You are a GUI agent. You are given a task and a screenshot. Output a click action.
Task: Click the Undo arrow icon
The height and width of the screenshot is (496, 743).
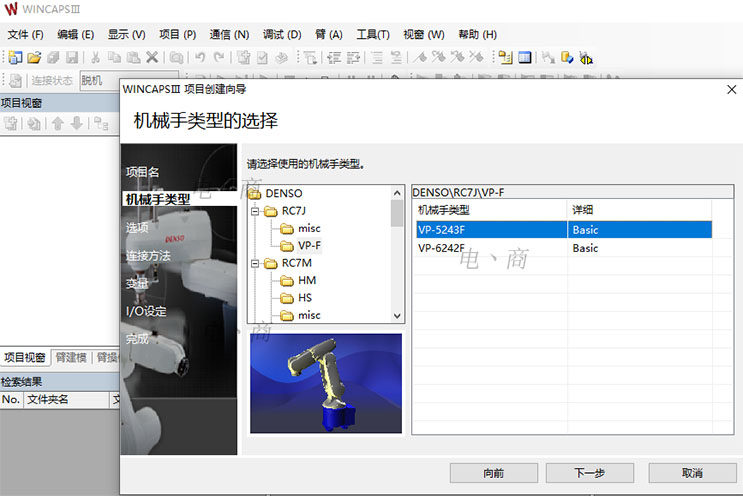(200, 58)
